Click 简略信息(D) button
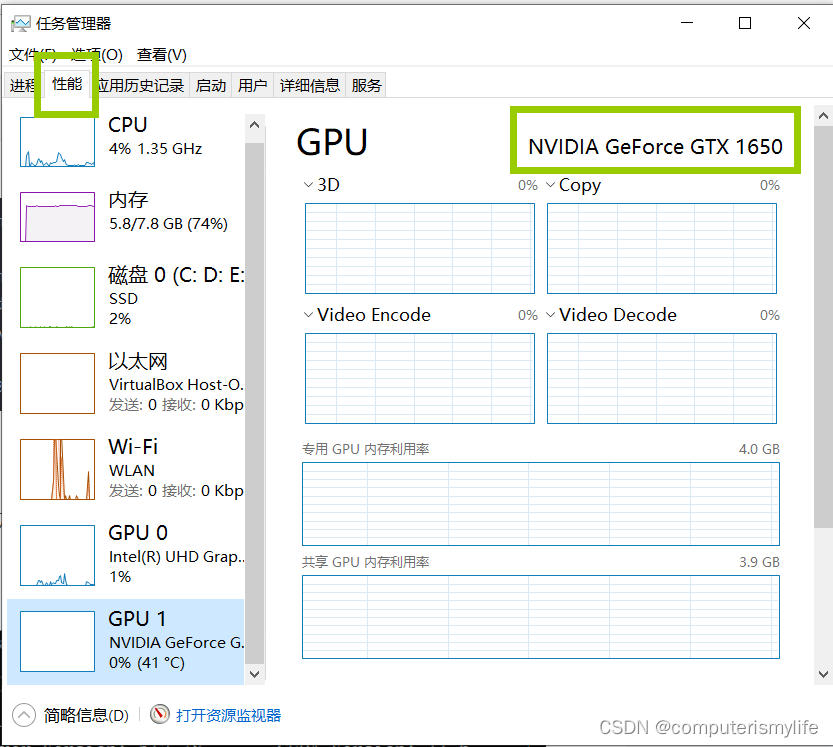This screenshot has width=833, height=747. tap(86, 715)
